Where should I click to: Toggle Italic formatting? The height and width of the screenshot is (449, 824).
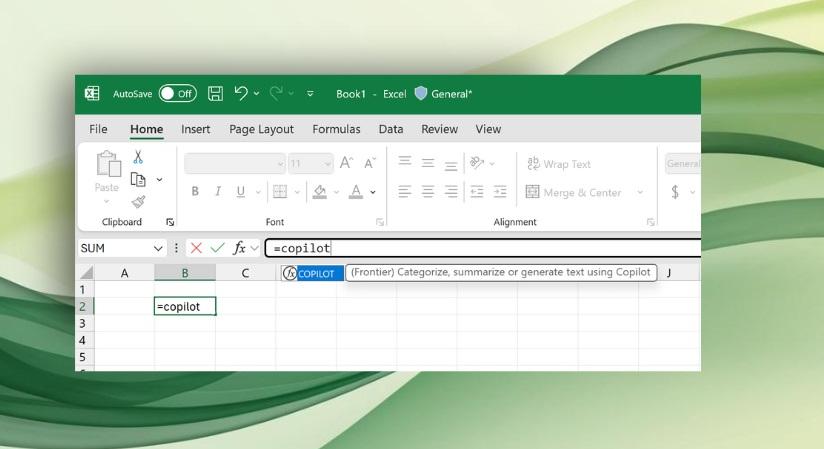[x=218, y=192]
